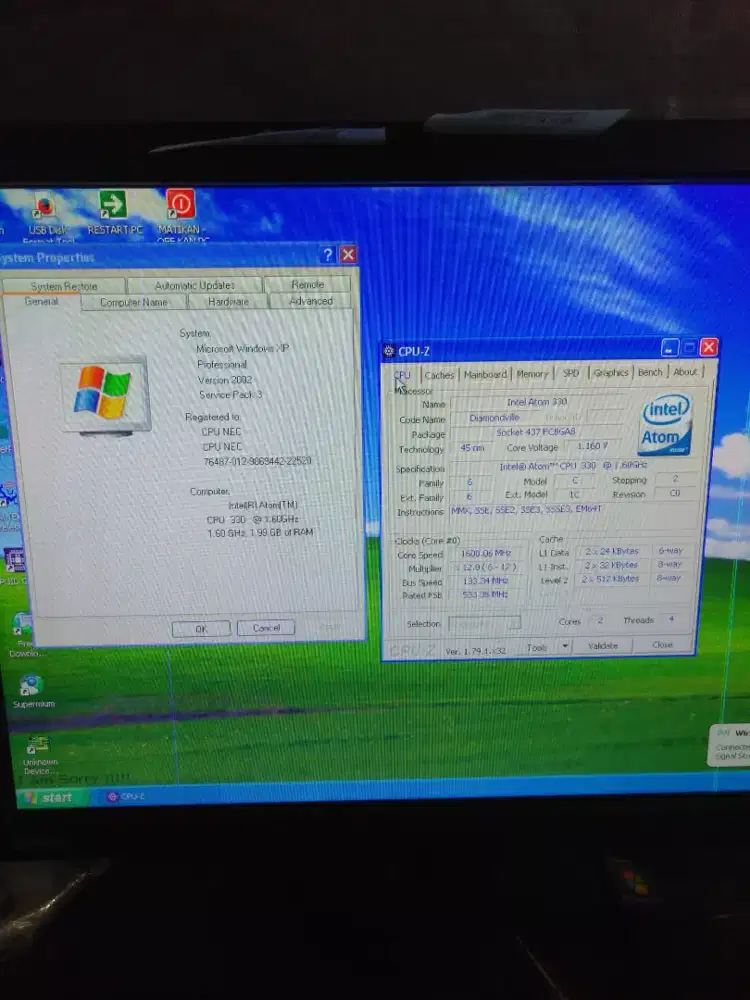The width and height of the screenshot is (750, 1000).
Task: Click the L1 Data value 2 x 24 KBytes
Action: (x=612, y=551)
